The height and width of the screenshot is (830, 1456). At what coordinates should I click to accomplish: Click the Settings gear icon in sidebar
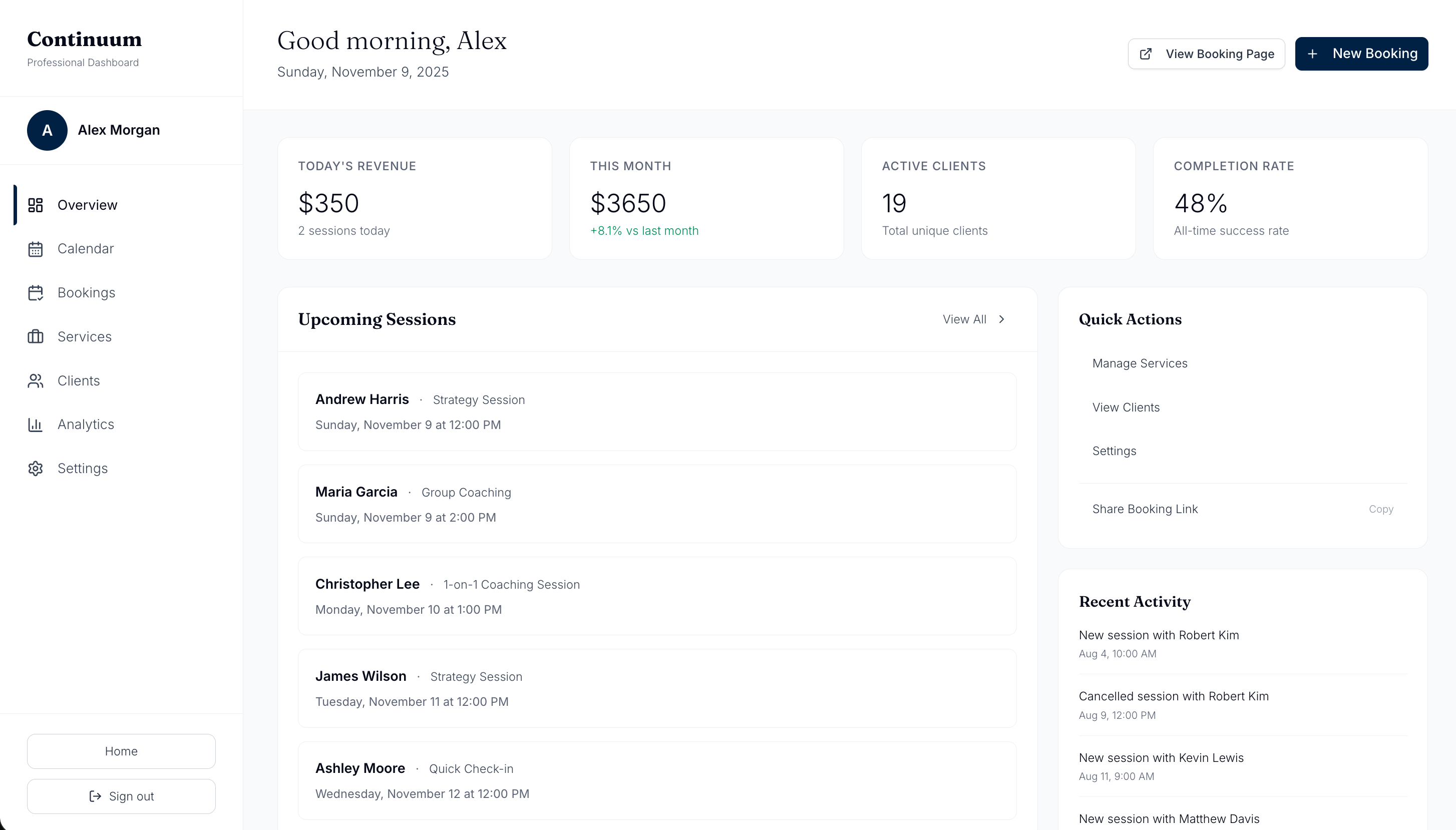point(36,469)
